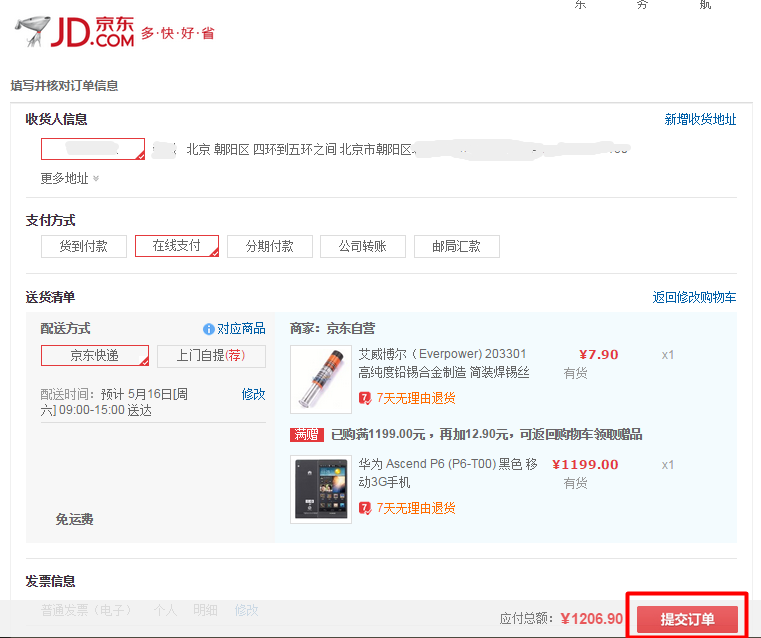Viewport: 761px width, 638px height.
Task: Click the 已购满1199.00元 promotion message
Action: pos(486,434)
